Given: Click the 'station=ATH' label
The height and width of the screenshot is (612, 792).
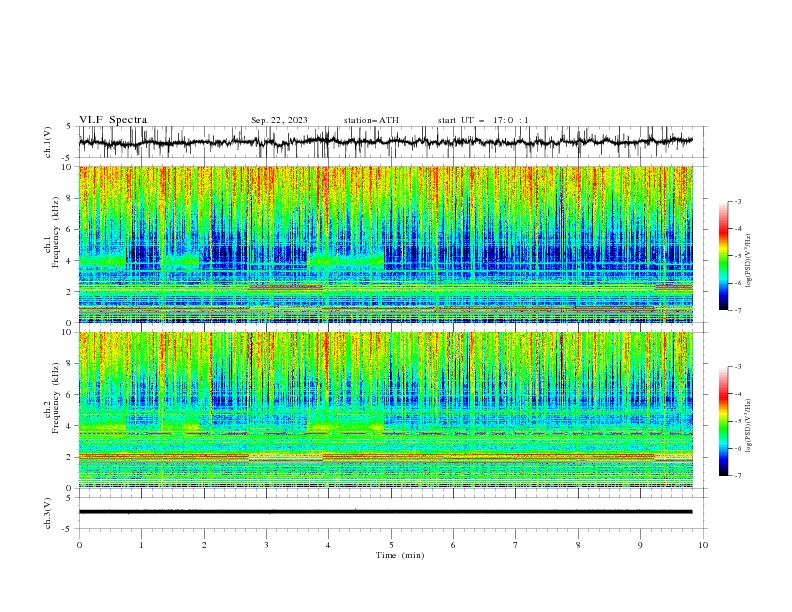Looking at the screenshot, I should [x=371, y=120].
